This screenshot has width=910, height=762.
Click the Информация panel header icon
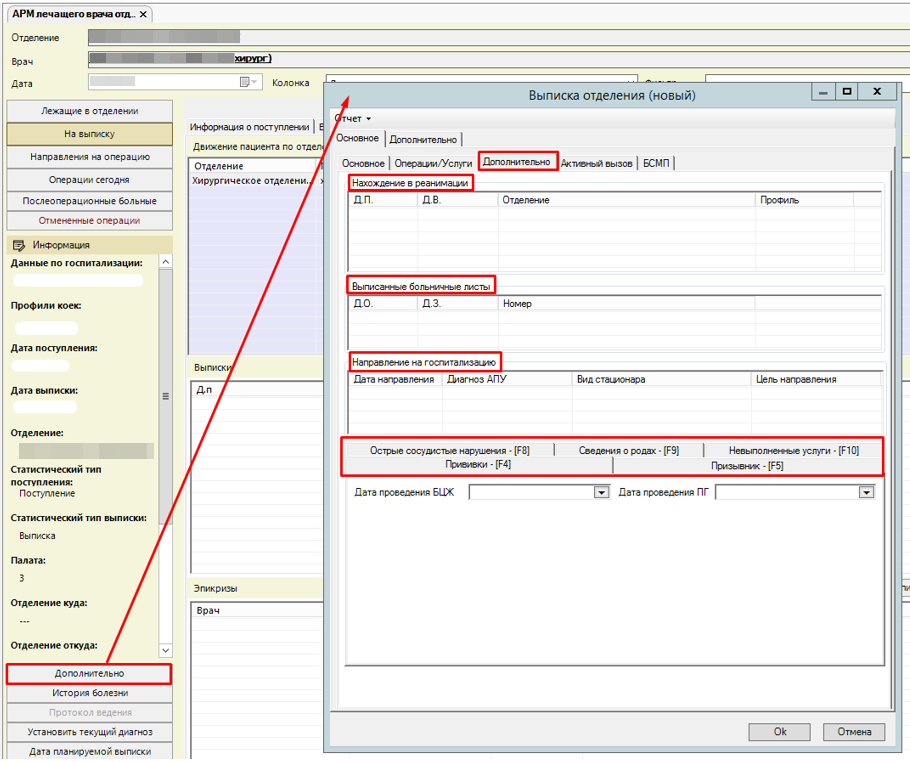pyautogui.click(x=19, y=245)
